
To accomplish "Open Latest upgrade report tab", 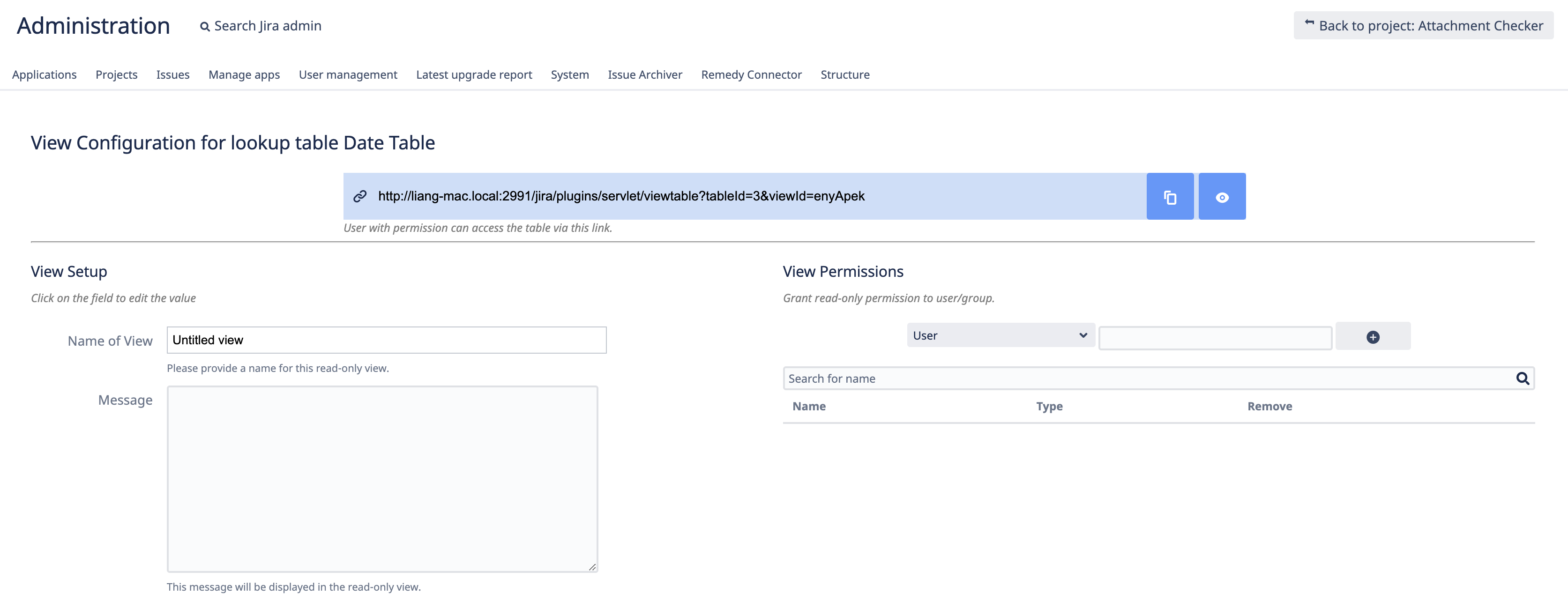I will [474, 74].
